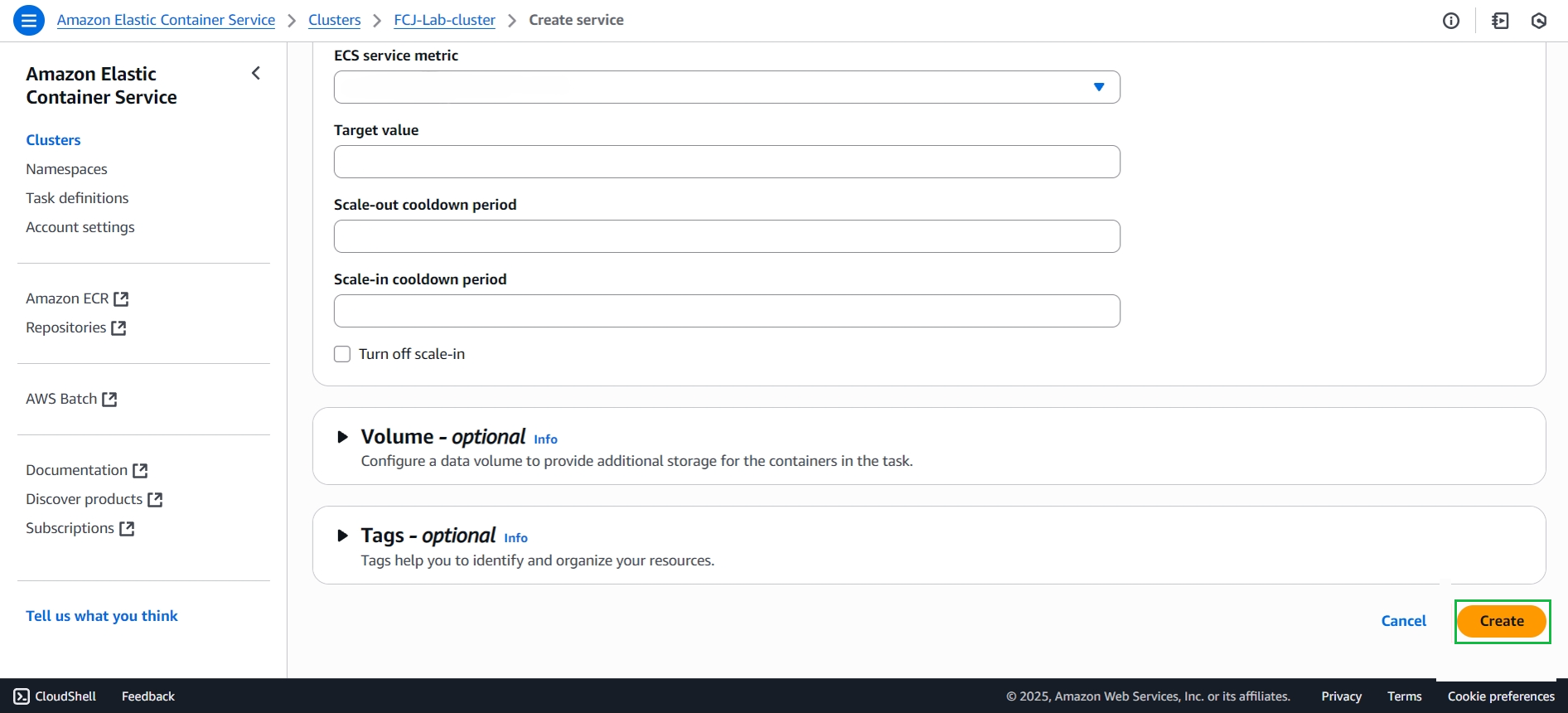1568x713 pixels.
Task: Enable the Turn off scale-in checkbox
Action: [342, 354]
